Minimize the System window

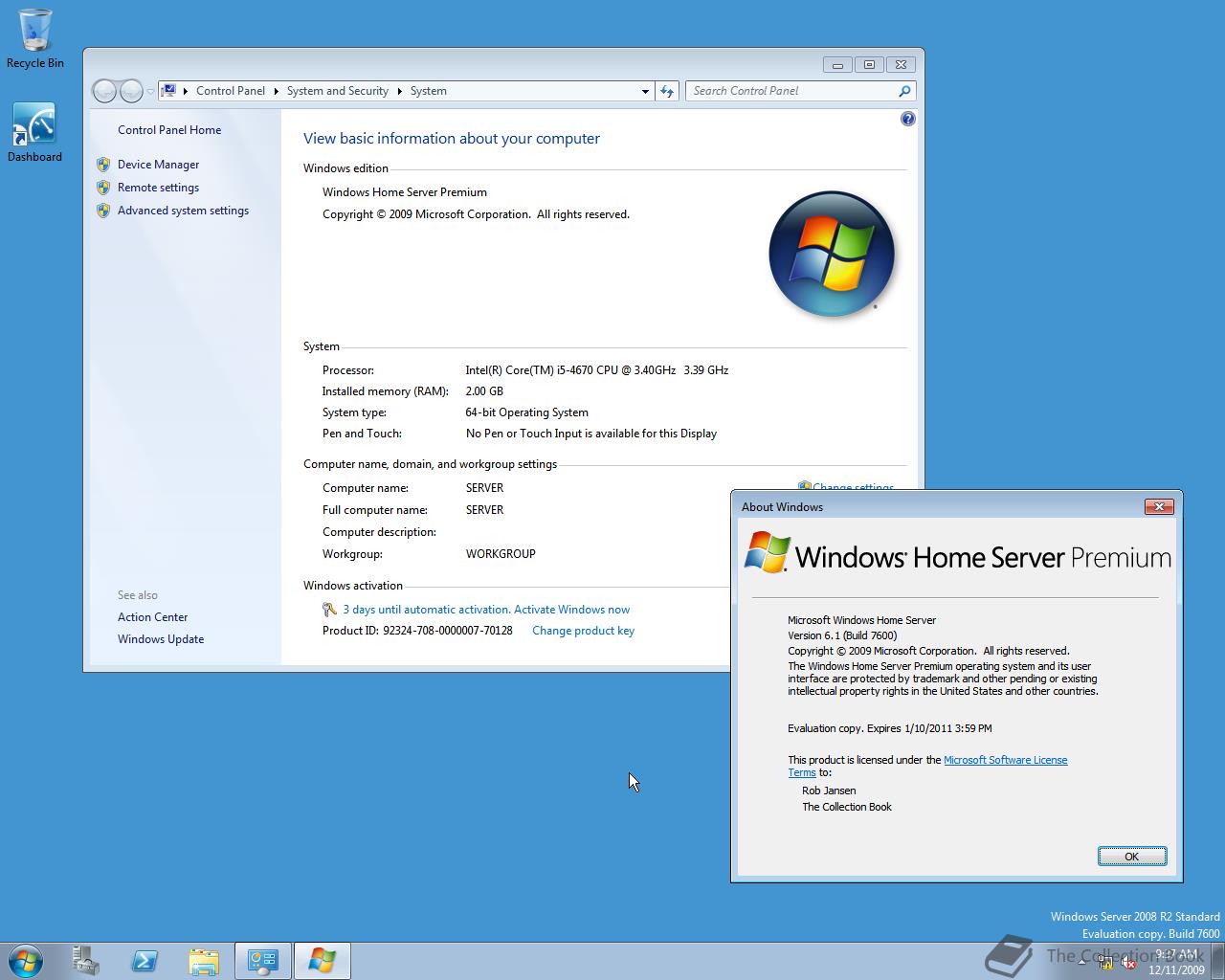tap(837, 65)
